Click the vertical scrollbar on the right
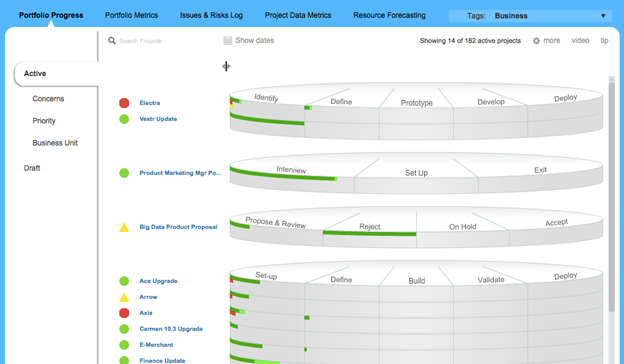Screen dimensions: 624x364 [612, 195]
